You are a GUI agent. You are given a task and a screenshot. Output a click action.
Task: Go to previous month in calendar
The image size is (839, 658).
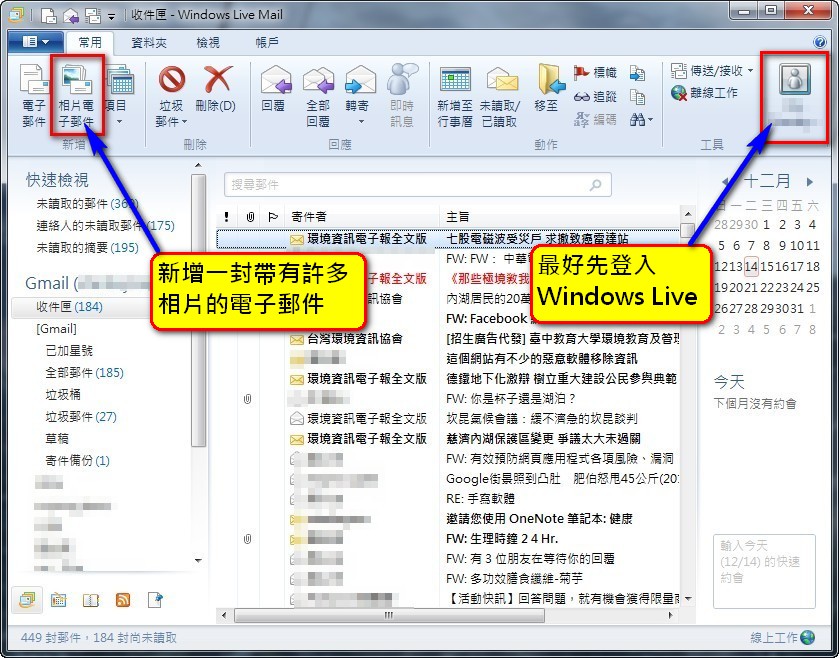coord(725,182)
